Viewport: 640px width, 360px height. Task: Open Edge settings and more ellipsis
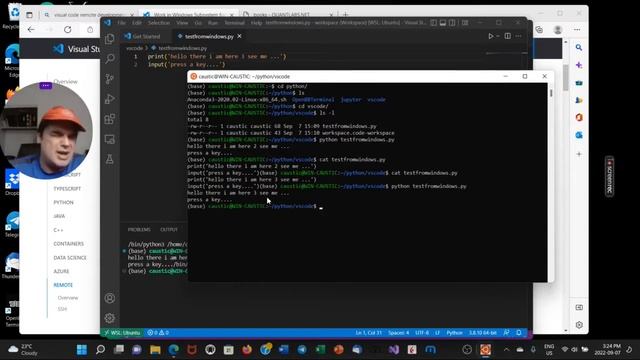577,29
